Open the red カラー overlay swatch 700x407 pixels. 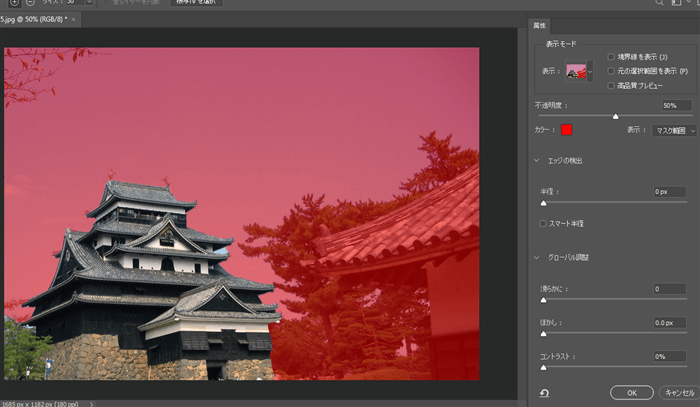tap(567, 130)
